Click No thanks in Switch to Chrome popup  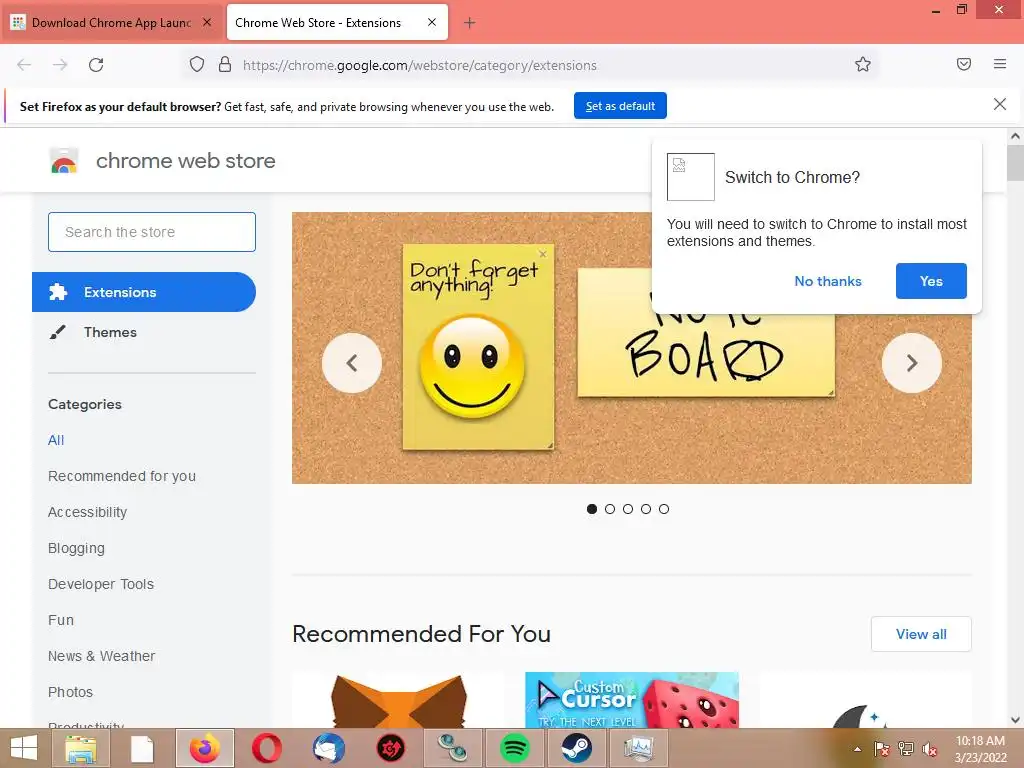pyautogui.click(x=828, y=281)
